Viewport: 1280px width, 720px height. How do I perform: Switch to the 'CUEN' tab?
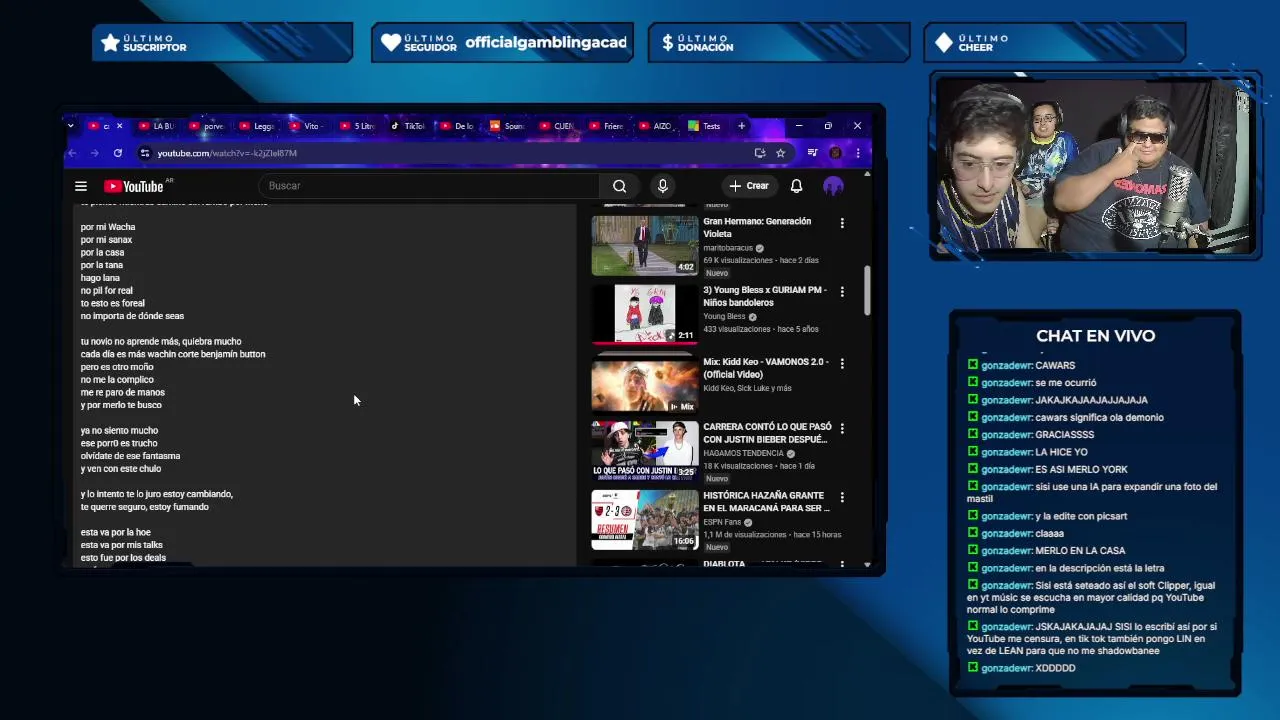pyautogui.click(x=556, y=126)
